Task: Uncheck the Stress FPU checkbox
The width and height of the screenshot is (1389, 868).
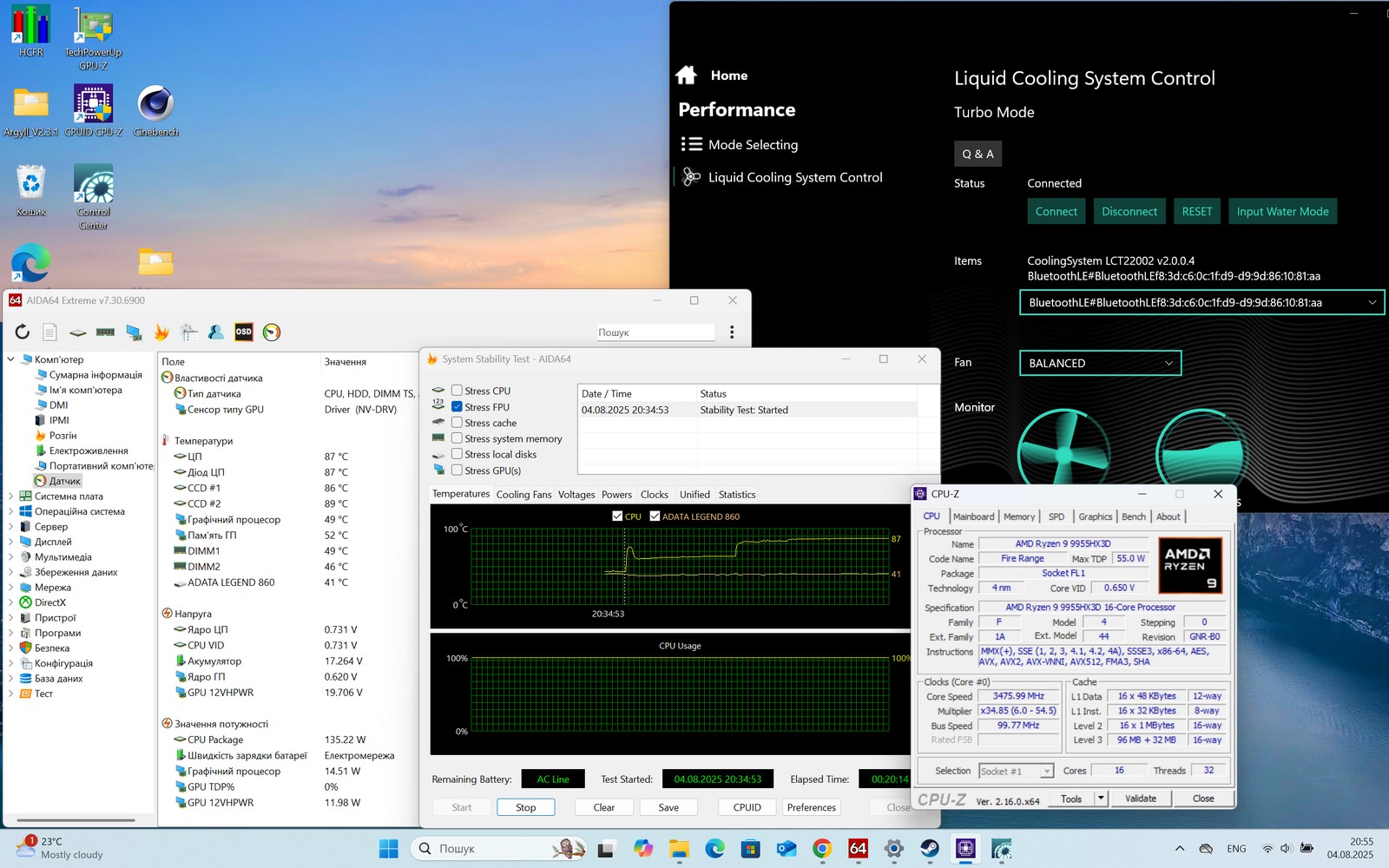Action: [x=457, y=406]
